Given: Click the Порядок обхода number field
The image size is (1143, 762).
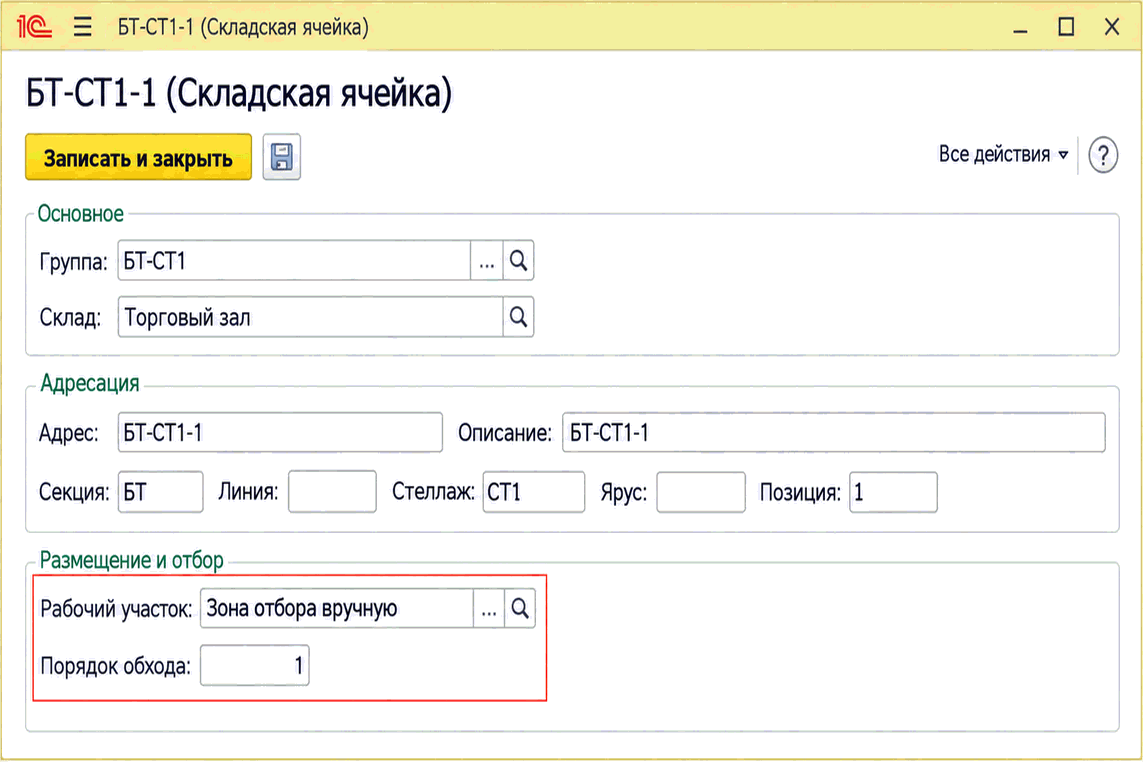Looking at the screenshot, I should (255, 665).
